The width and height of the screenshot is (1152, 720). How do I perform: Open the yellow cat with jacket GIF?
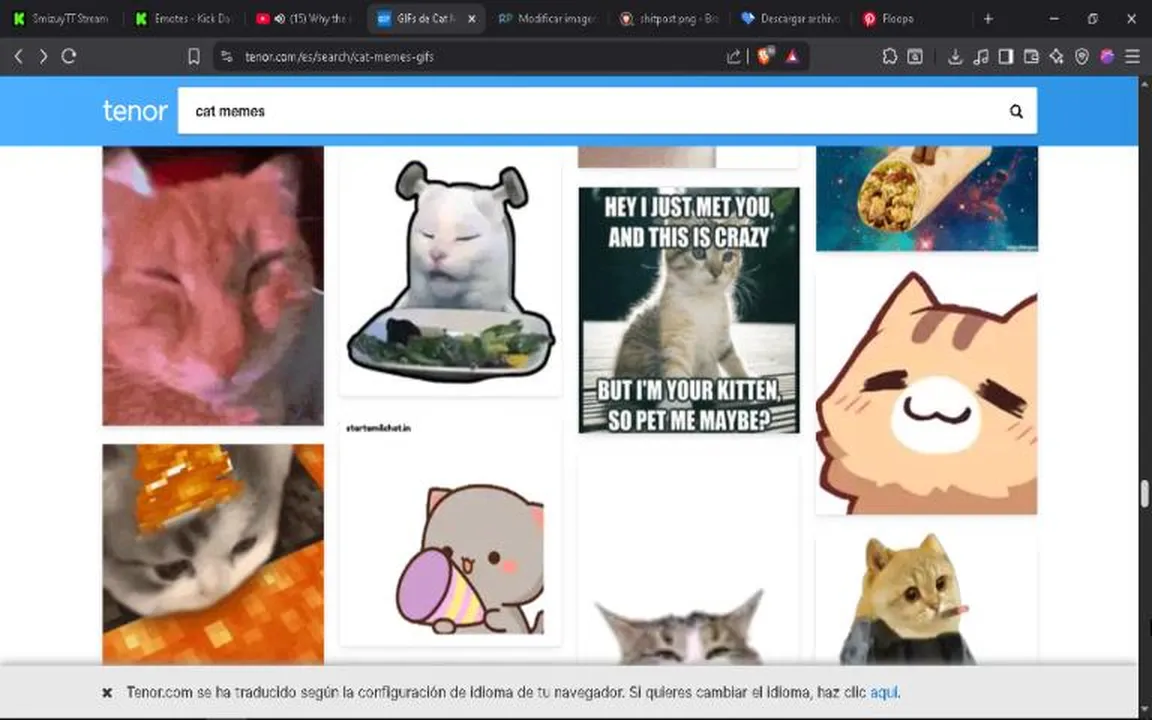[x=927, y=600]
